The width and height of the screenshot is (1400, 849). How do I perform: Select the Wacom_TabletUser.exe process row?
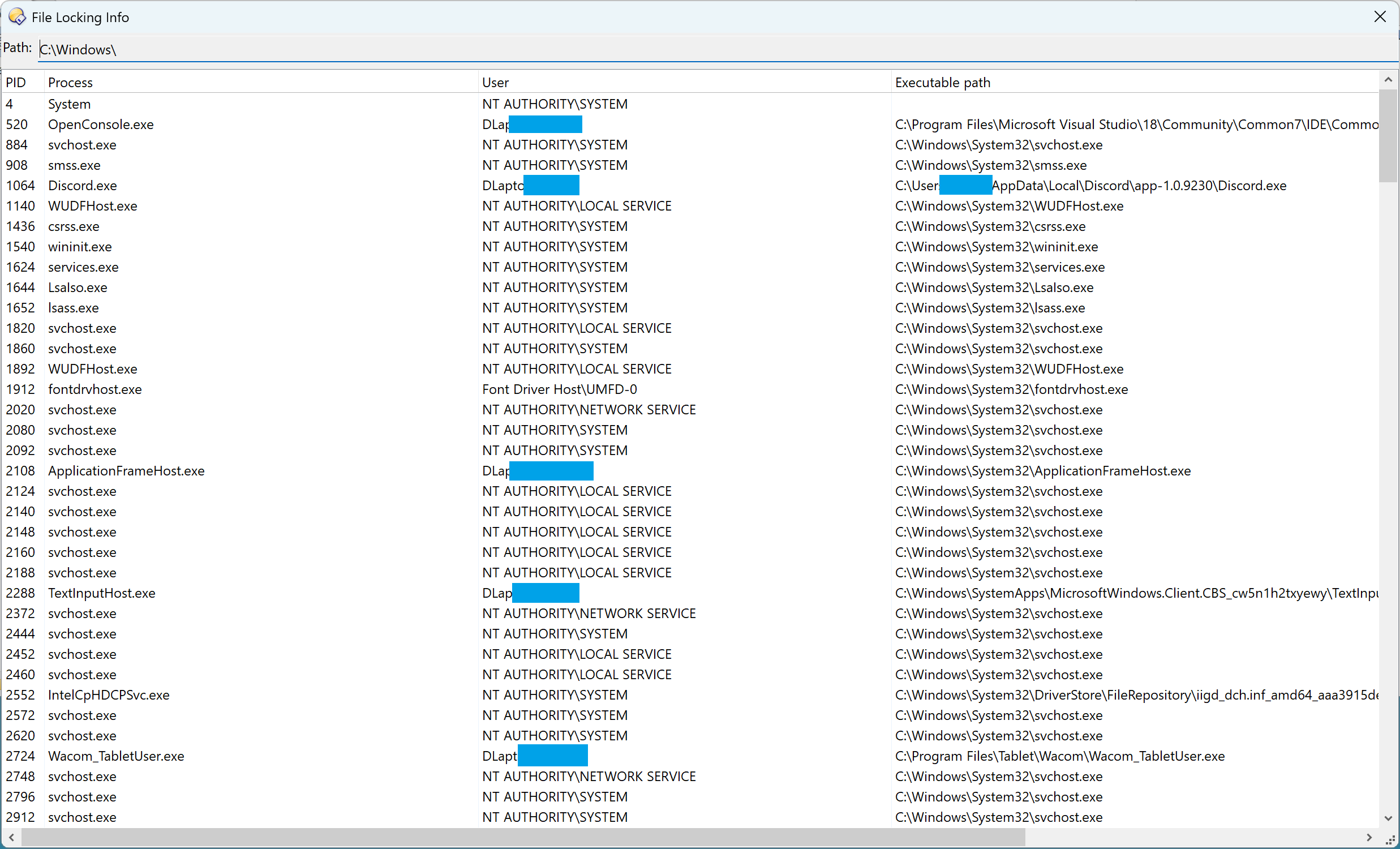tap(116, 756)
